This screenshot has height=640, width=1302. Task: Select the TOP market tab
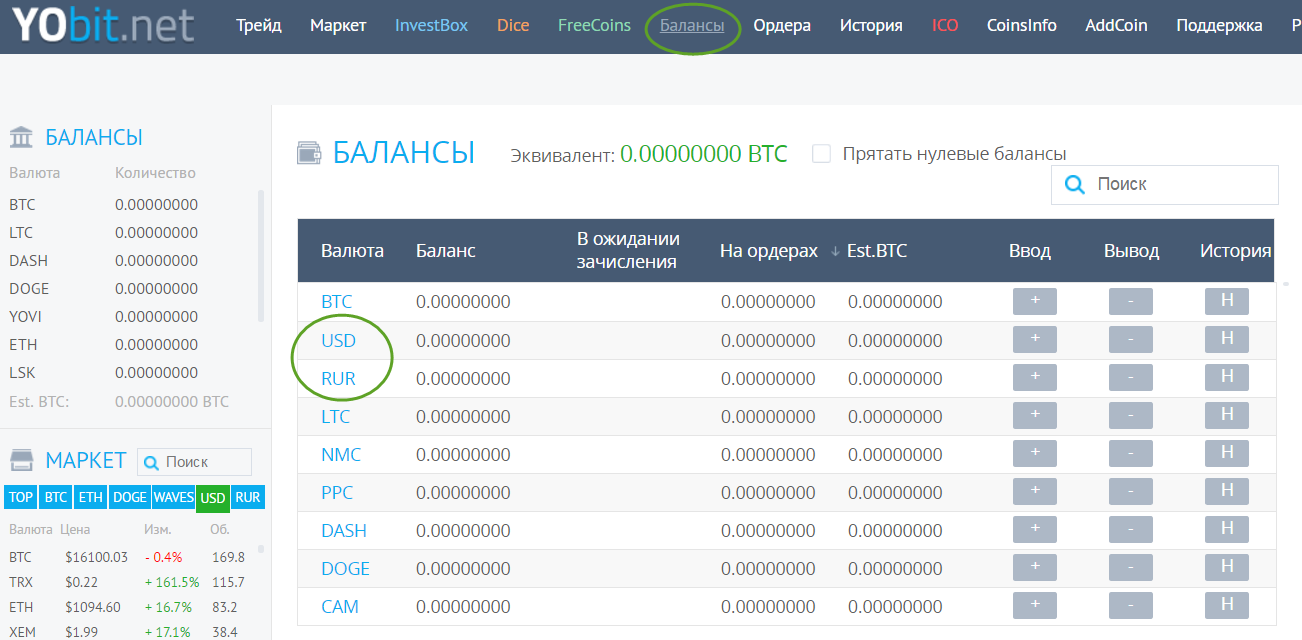click(x=21, y=497)
